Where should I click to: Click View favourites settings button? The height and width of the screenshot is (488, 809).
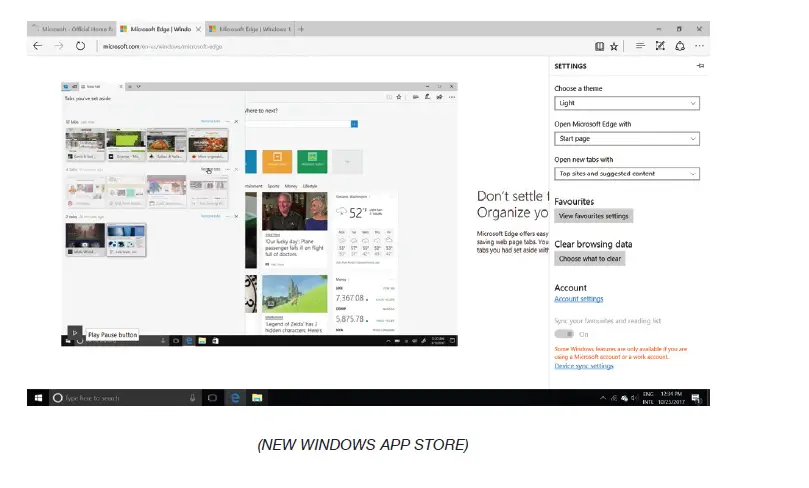(593, 216)
